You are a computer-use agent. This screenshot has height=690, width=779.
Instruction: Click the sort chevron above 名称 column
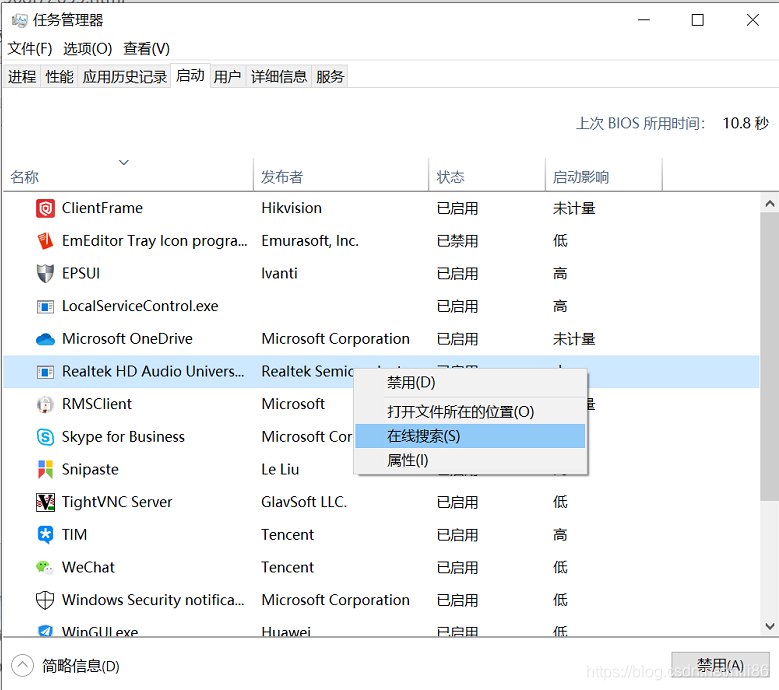[x=124, y=162]
